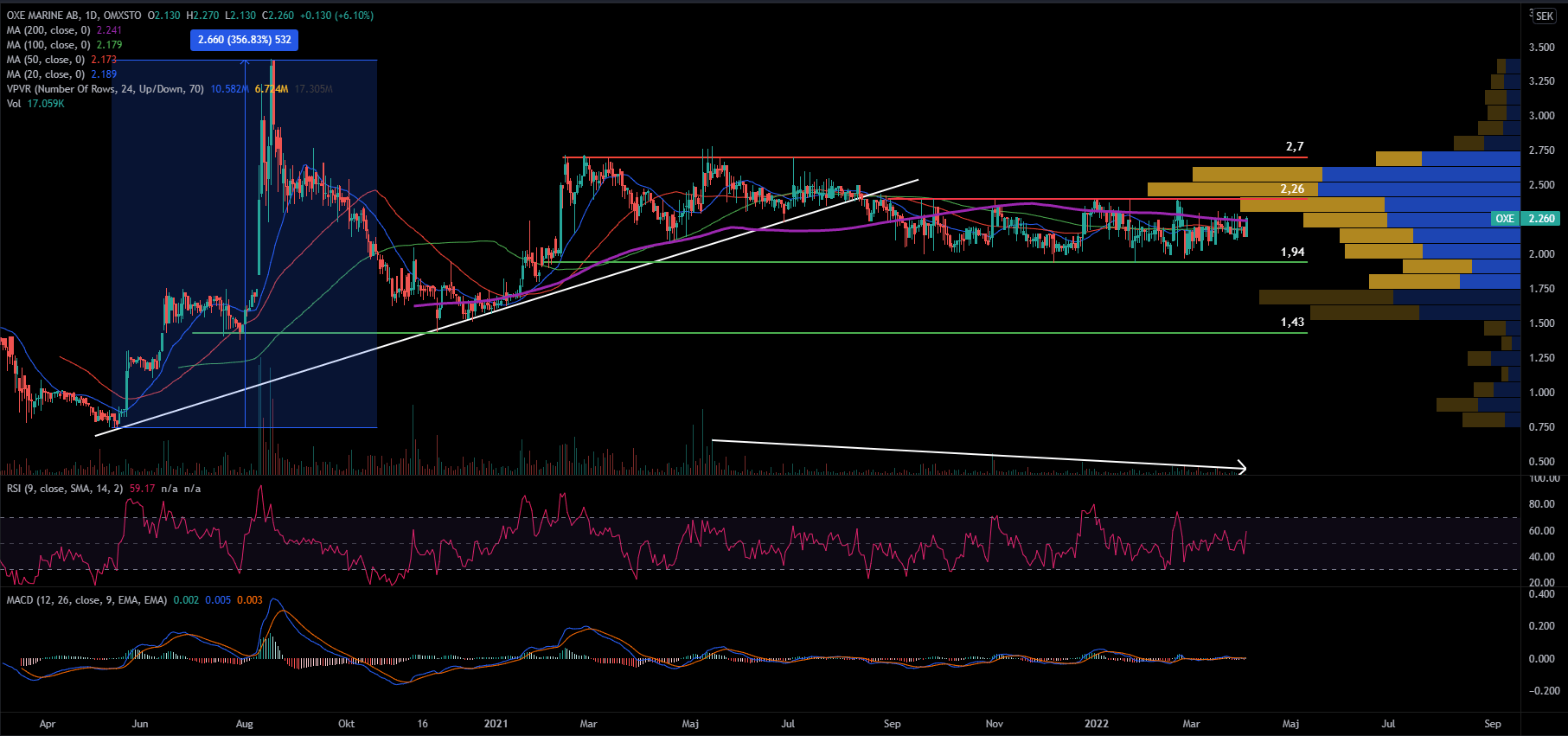Click the 2,26 level text label

1292,189
